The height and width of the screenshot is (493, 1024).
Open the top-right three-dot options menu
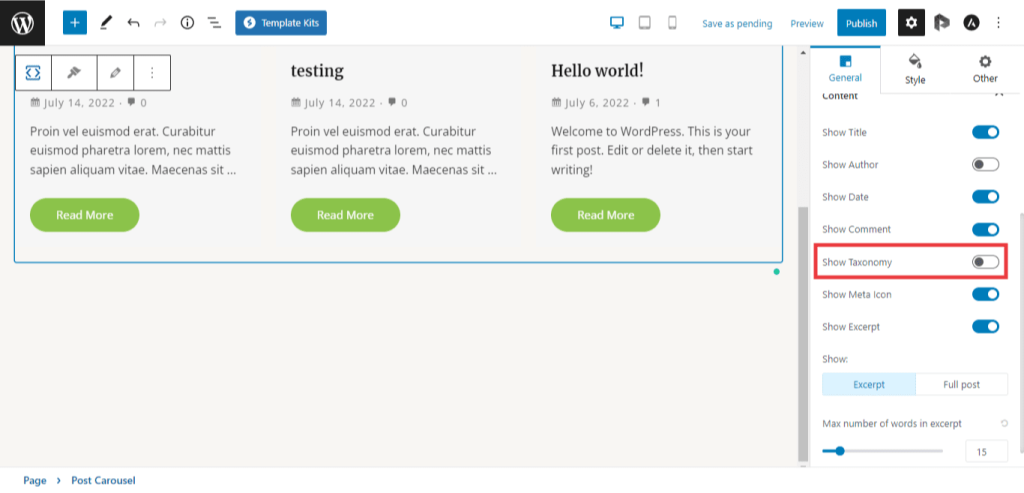pos(998,22)
